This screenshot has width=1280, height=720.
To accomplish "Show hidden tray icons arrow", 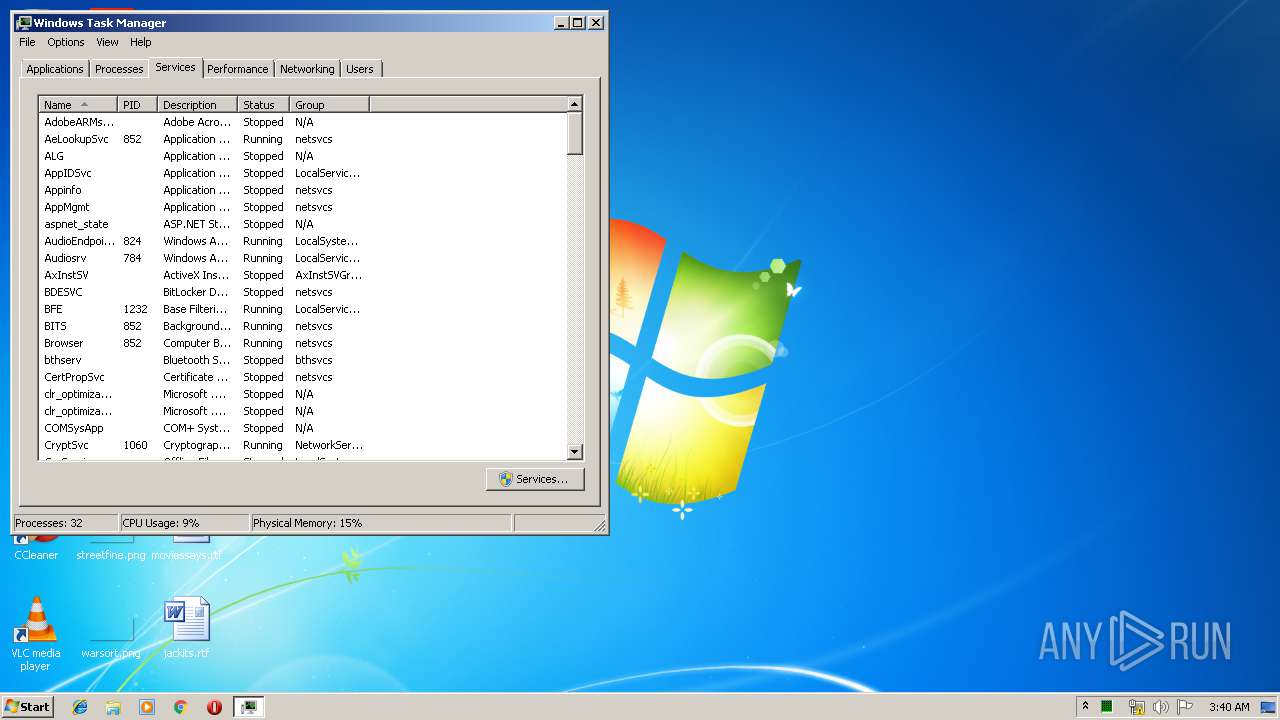I will [1085, 706].
